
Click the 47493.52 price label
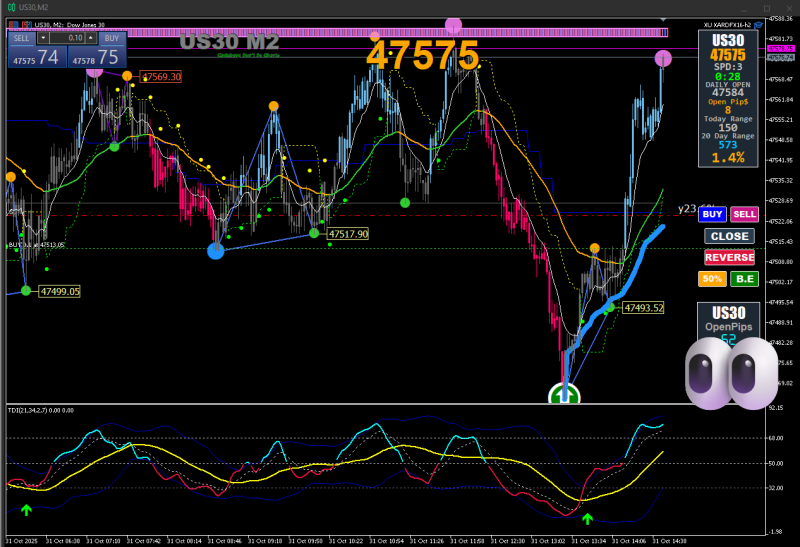pos(644,308)
